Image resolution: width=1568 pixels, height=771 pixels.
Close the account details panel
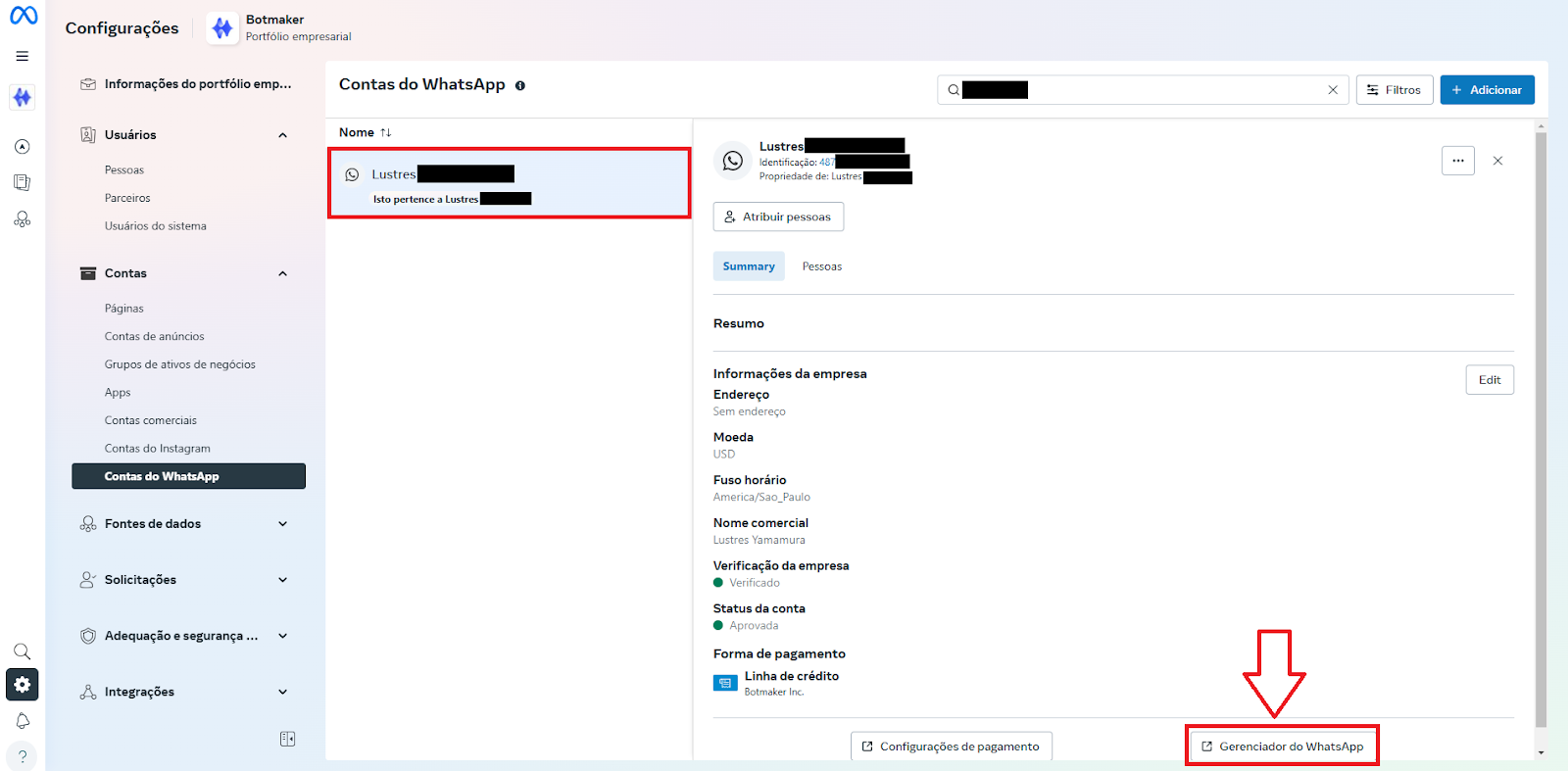[x=1497, y=161]
